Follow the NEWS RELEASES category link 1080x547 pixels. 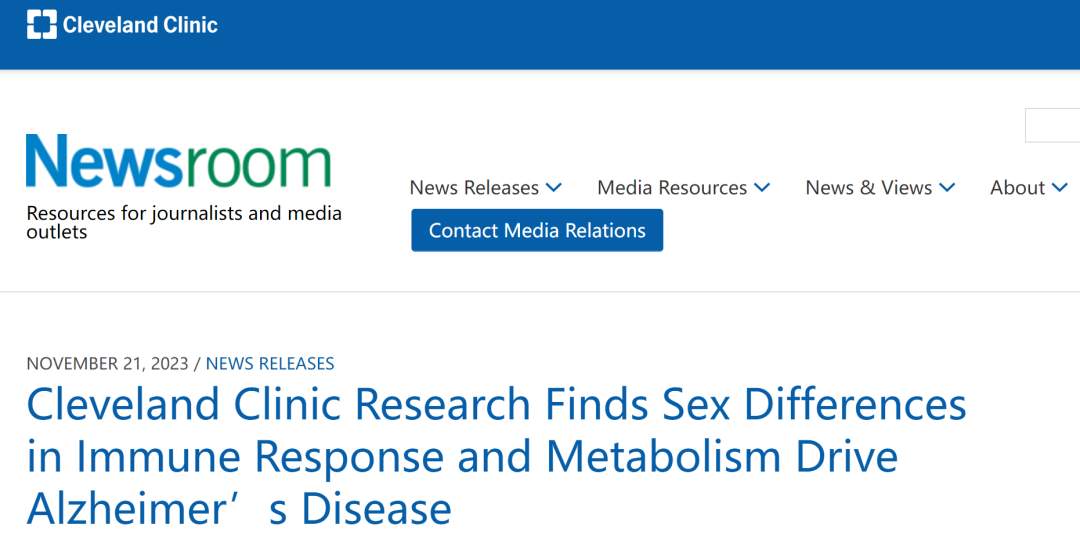coord(270,364)
